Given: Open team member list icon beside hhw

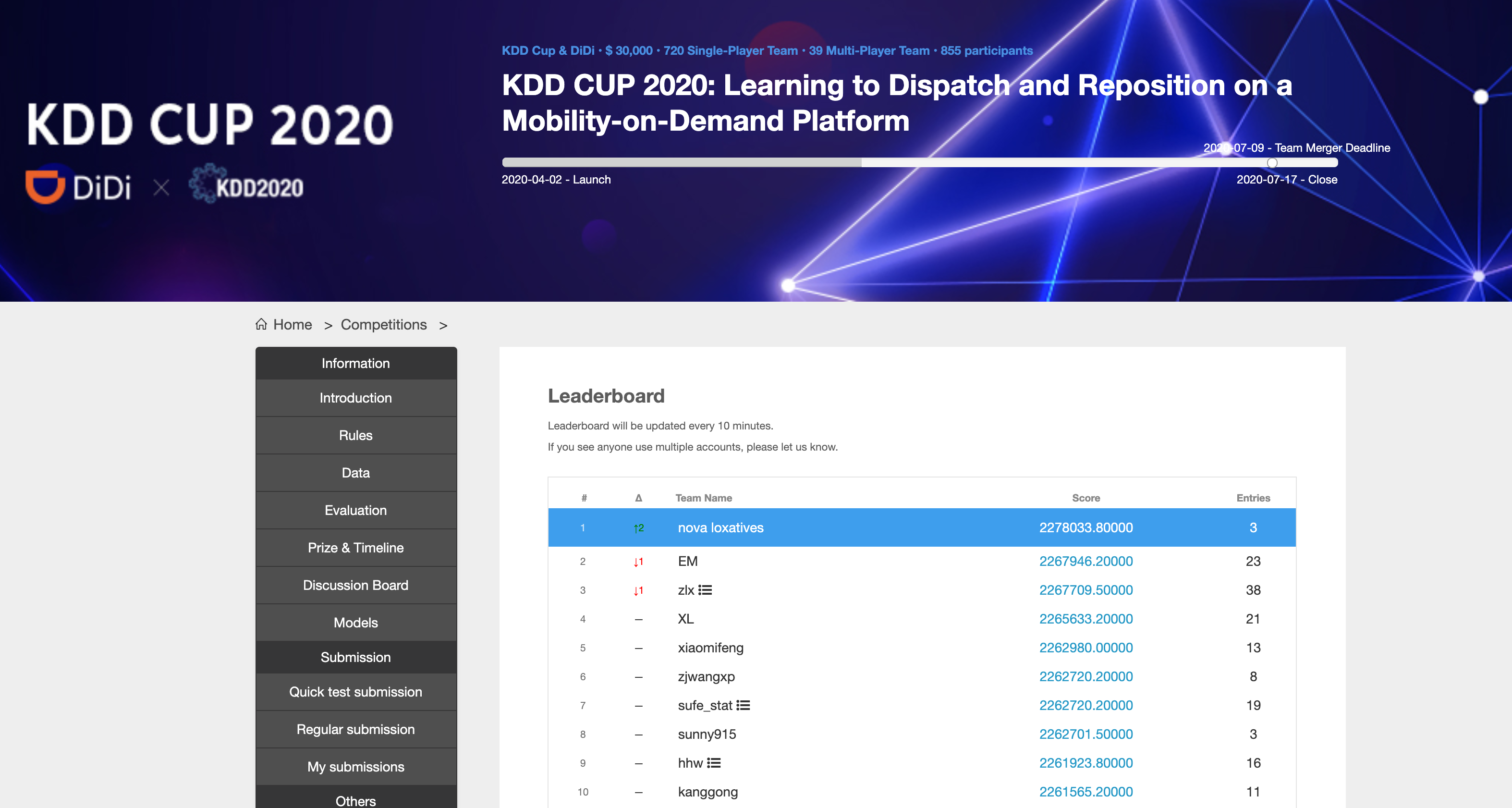Looking at the screenshot, I should point(714,763).
